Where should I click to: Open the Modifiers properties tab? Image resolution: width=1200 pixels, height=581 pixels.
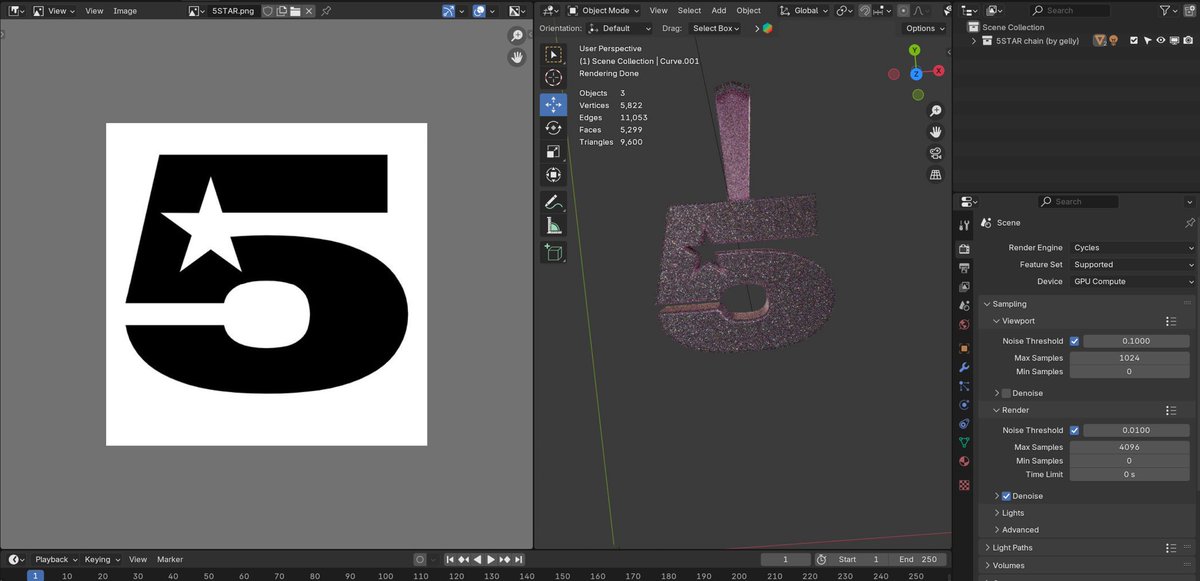pyautogui.click(x=964, y=367)
